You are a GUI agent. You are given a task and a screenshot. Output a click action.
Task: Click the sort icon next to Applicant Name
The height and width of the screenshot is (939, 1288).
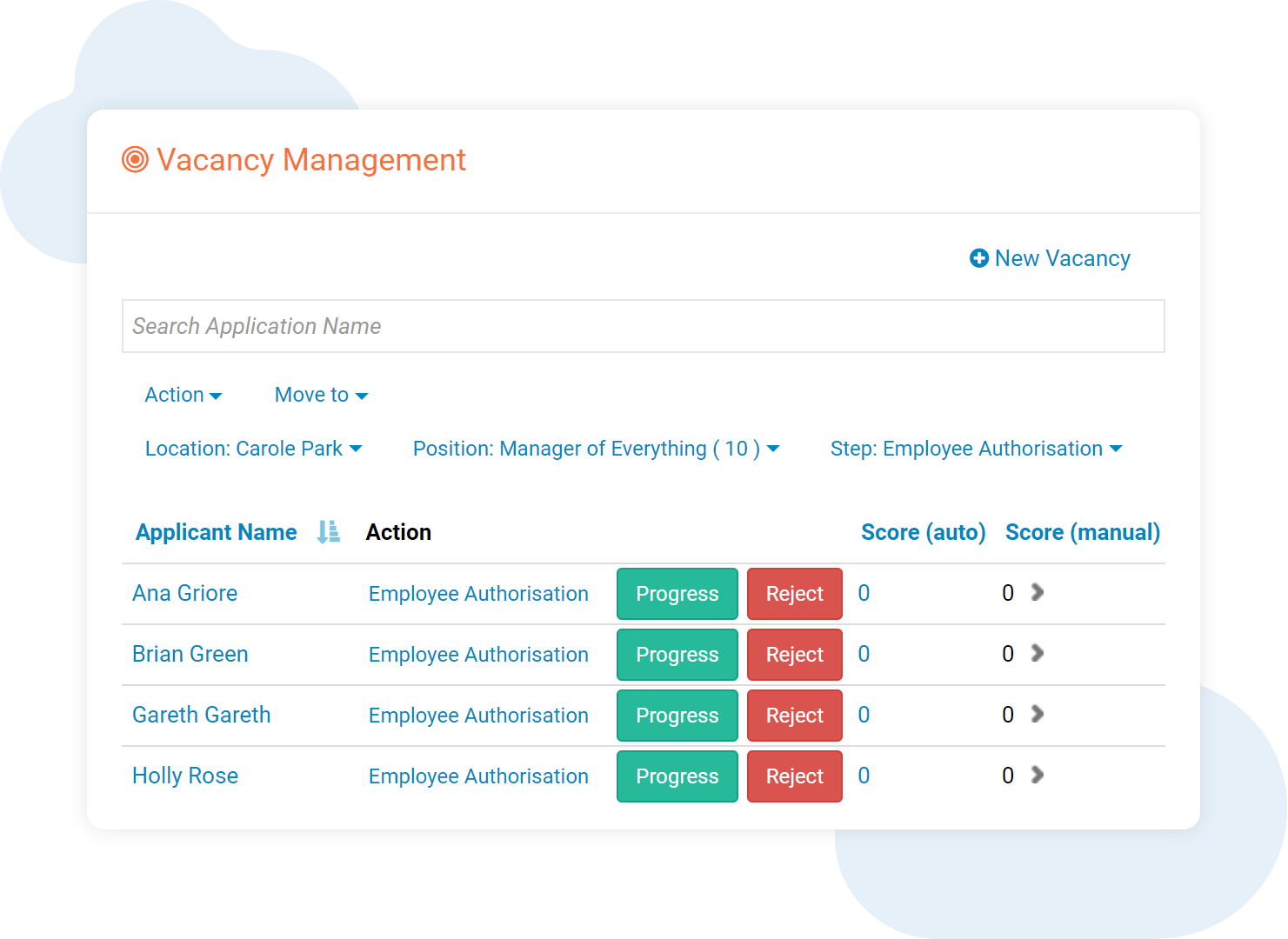(328, 531)
